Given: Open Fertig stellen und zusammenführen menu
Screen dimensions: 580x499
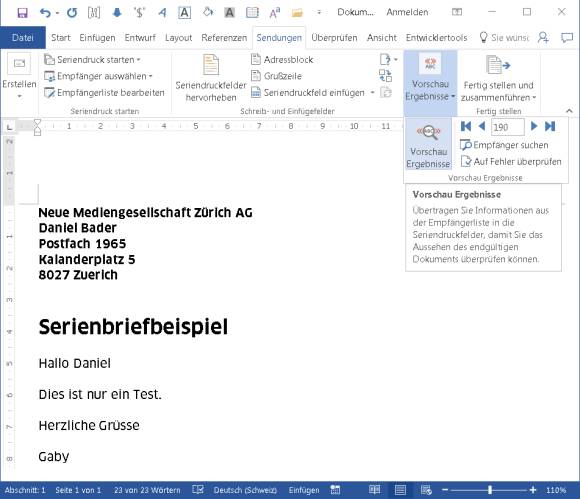Looking at the screenshot, I should click(x=498, y=78).
